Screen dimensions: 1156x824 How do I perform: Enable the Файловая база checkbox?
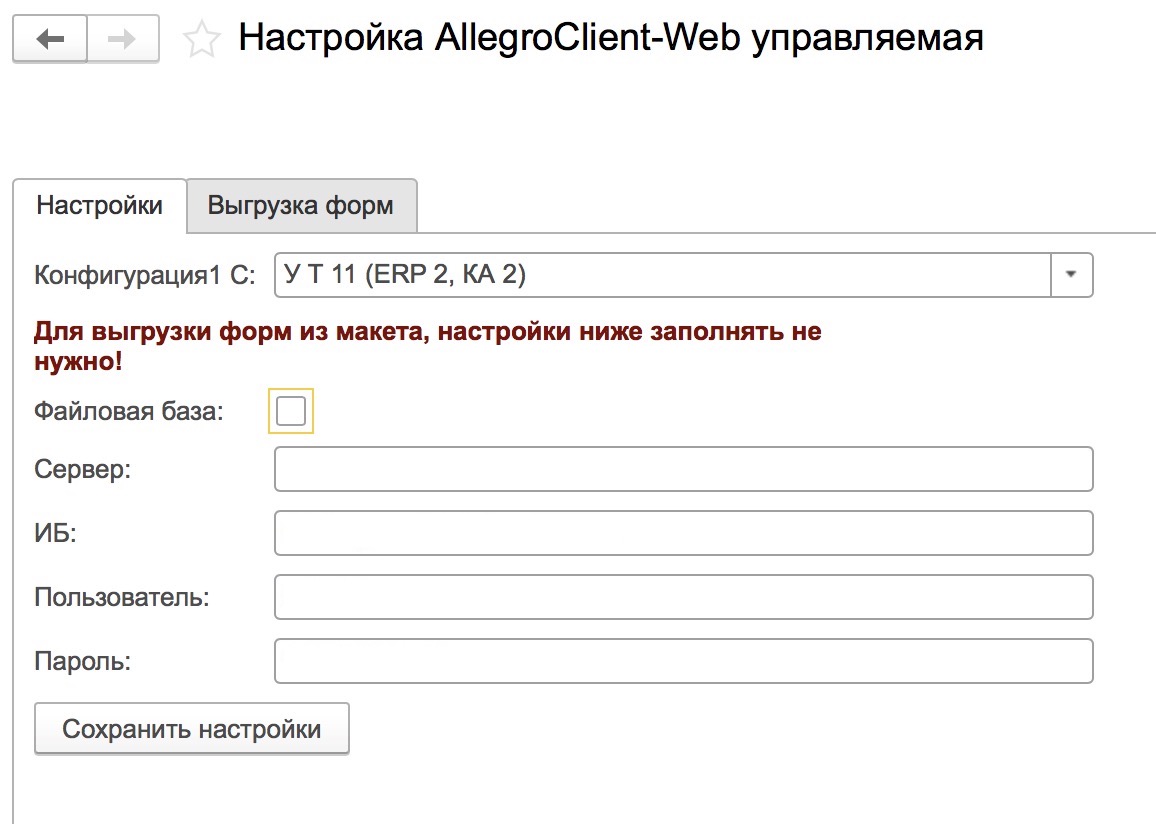290,411
